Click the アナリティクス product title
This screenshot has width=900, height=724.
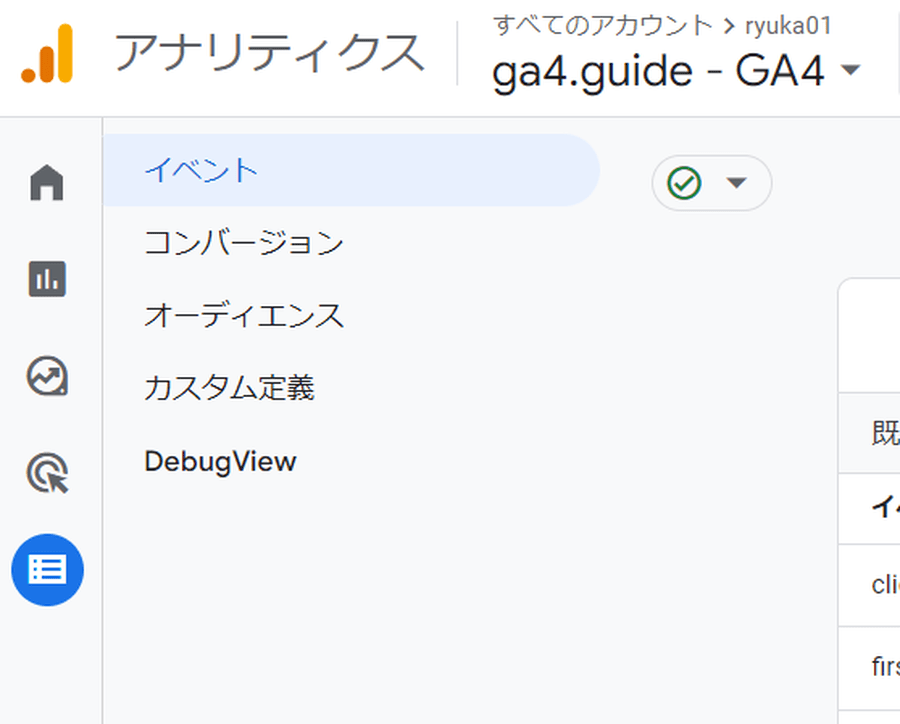pos(269,53)
